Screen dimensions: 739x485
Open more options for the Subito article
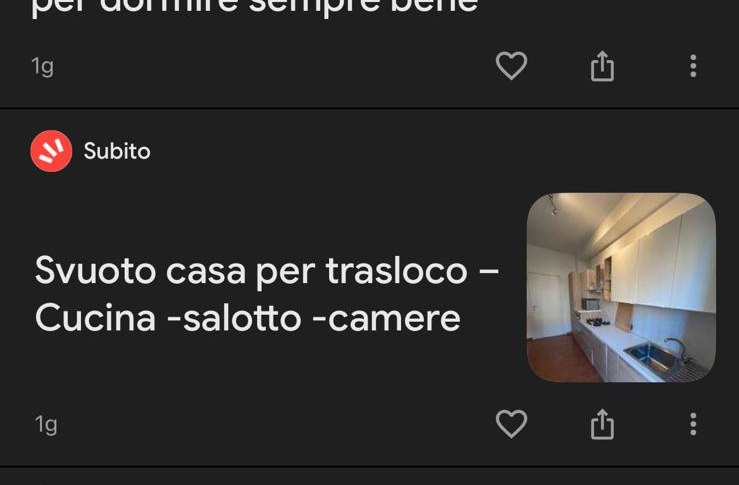tap(693, 424)
